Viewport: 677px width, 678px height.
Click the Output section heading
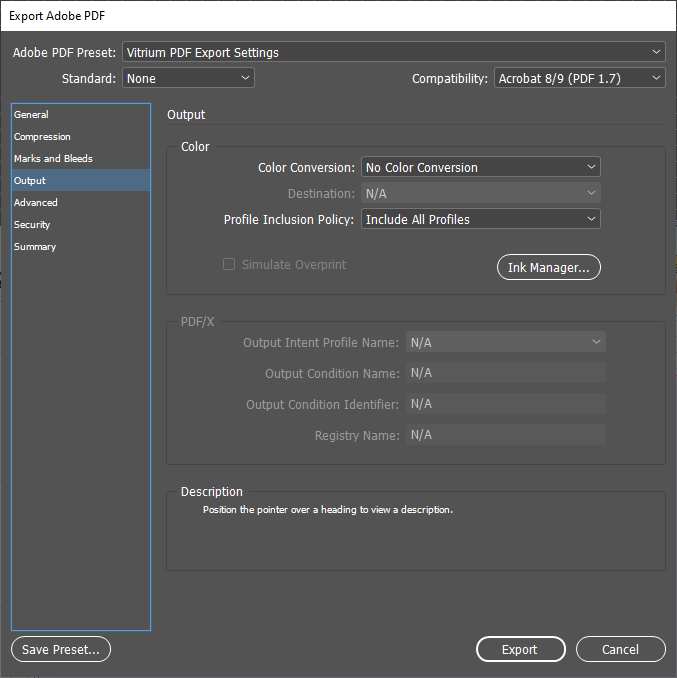(186, 115)
